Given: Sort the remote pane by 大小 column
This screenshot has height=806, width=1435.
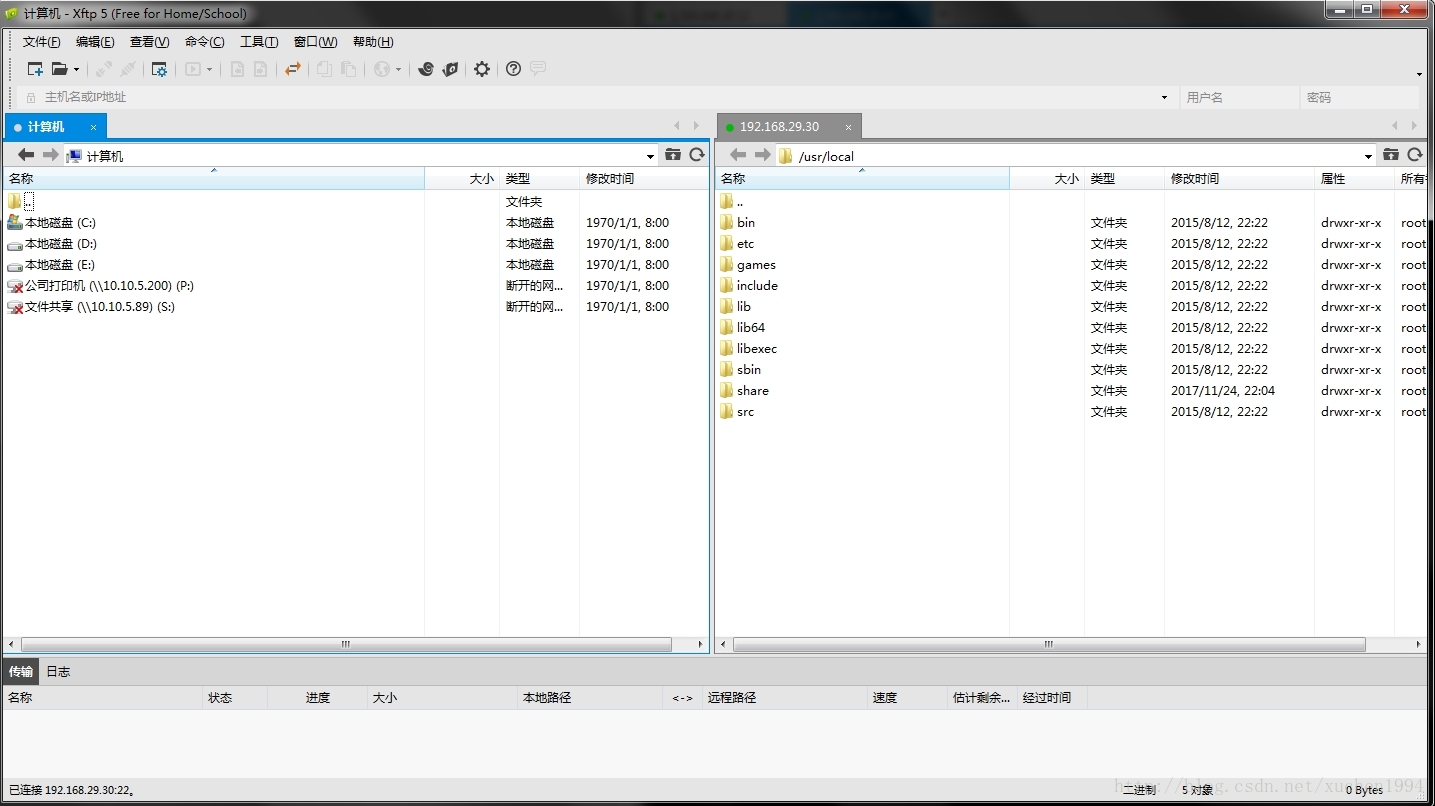Looking at the screenshot, I should (1047, 179).
